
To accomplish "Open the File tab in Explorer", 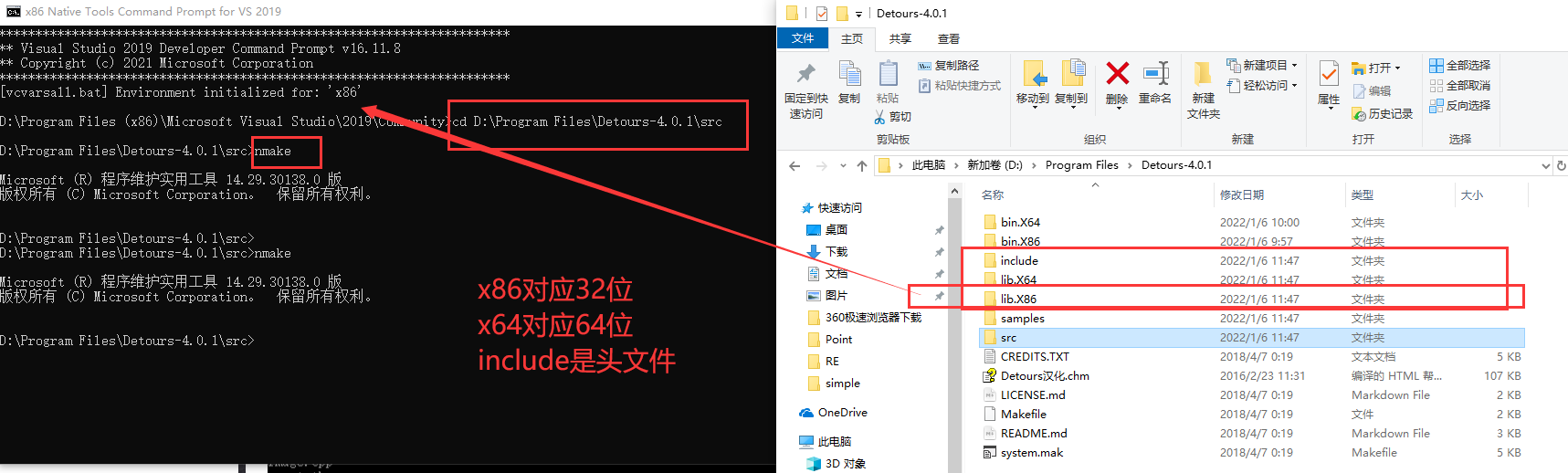I will pyautogui.click(x=803, y=38).
